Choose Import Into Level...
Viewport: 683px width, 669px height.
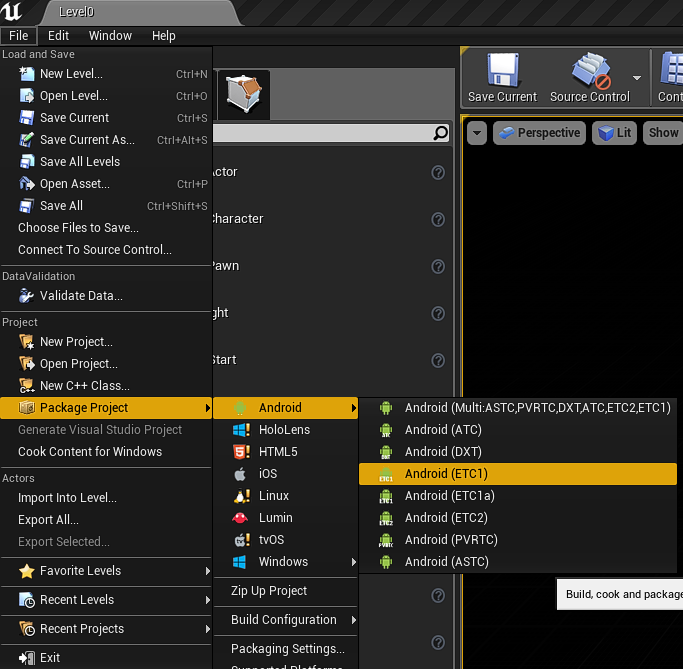click(106, 498)
